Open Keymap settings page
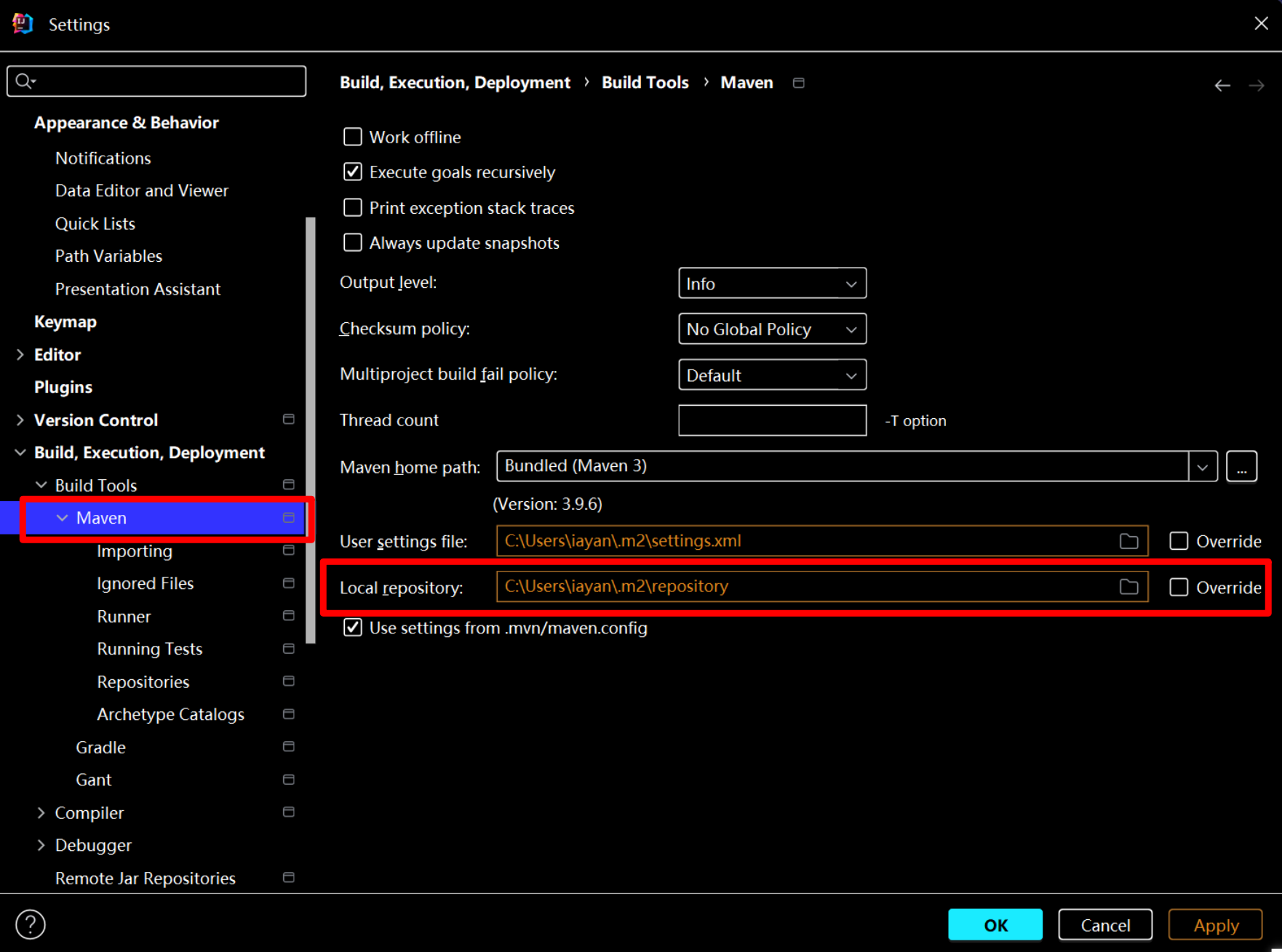 (x=65, y=321)
